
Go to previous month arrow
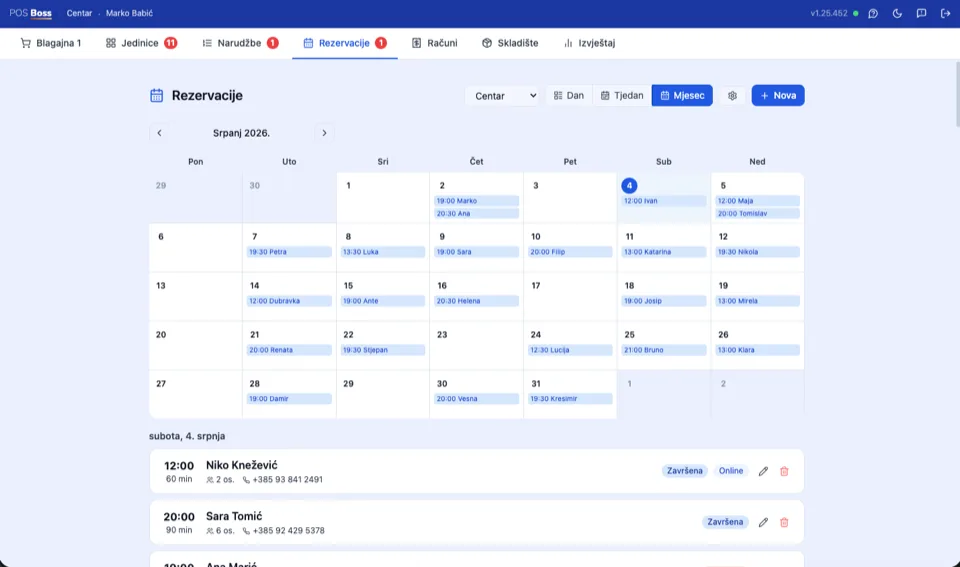coord(159,133)
